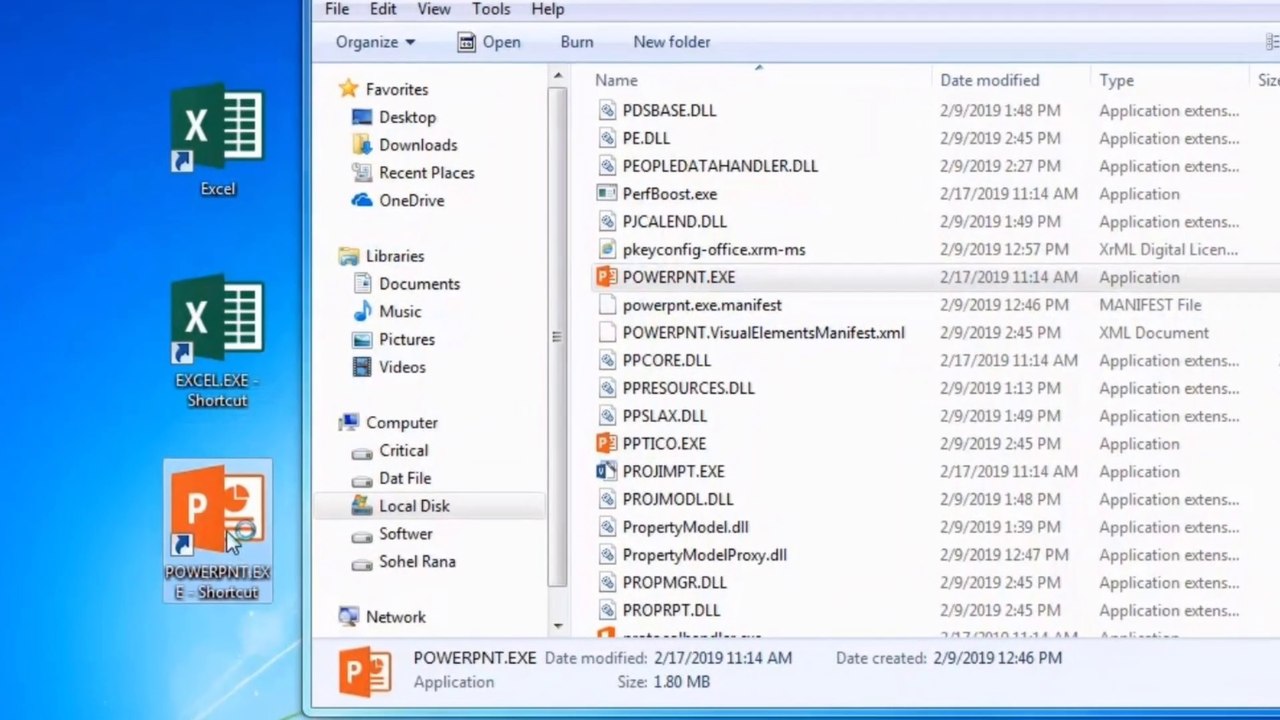Open the Edit menu
The image size is (1280, 720).
tap(383, 9)
